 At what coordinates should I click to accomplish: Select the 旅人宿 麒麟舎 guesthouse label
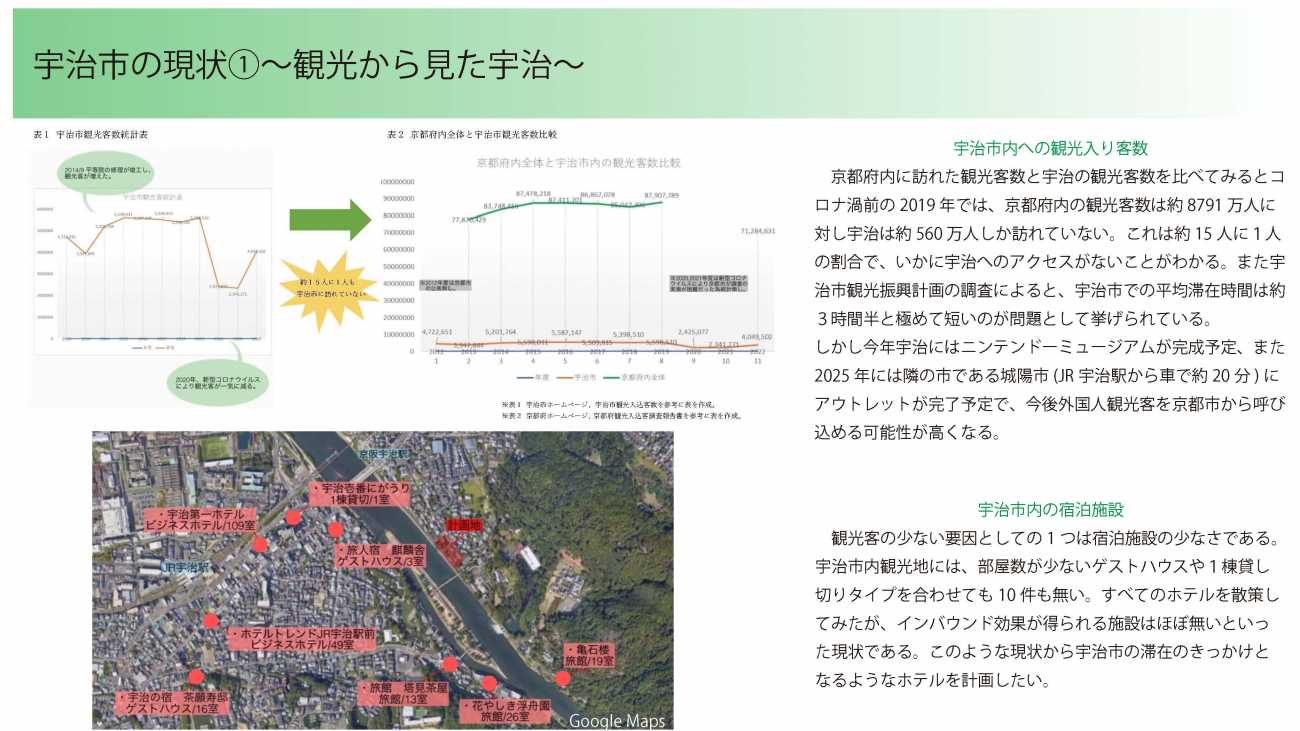pos(385,556)
